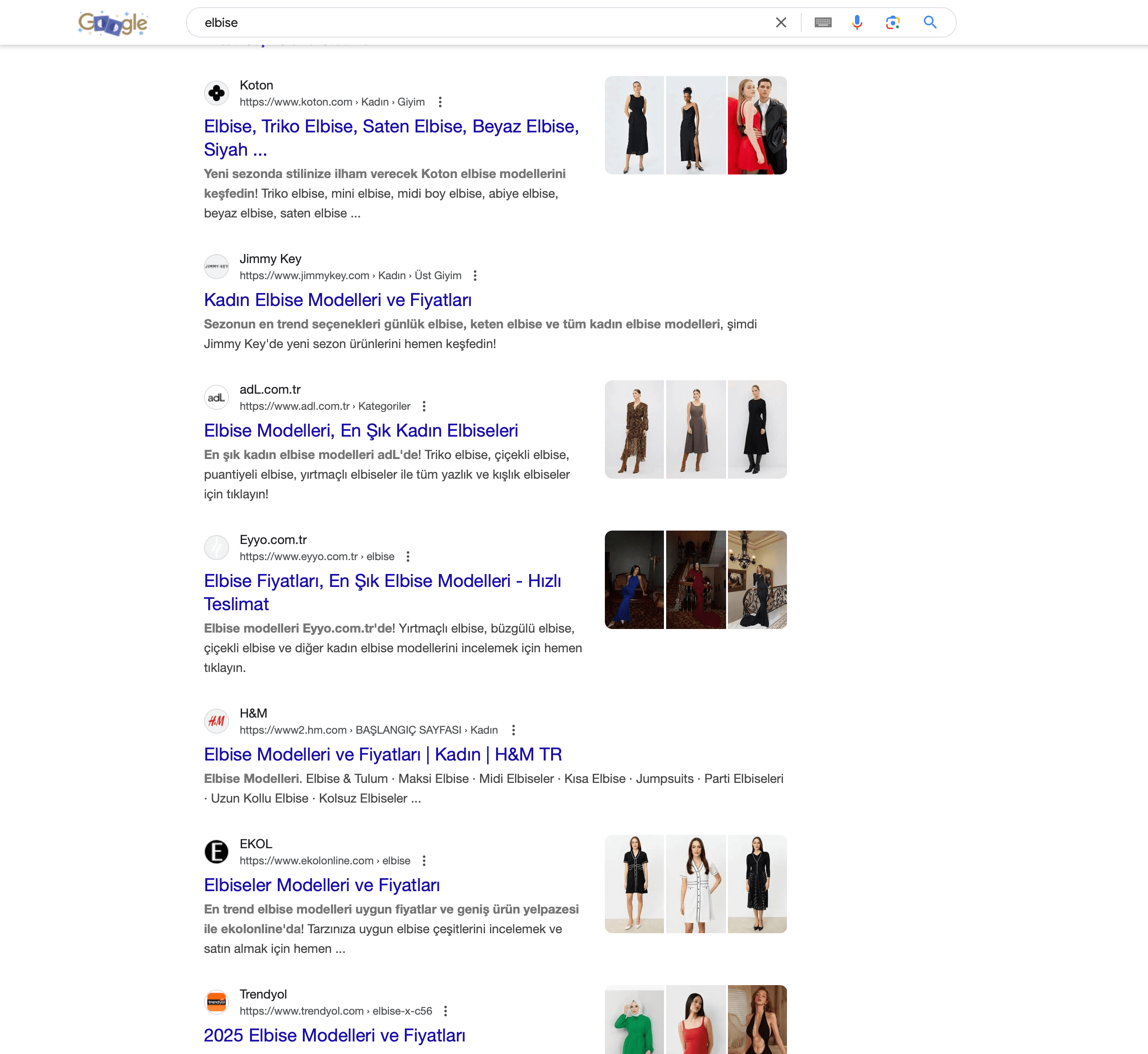Viewport: 1148px width, 1054px height.
Task: Open "Elbise Modelleri, En Şık Kadın Elbiseleri" link
Action: tap(361, 431)
